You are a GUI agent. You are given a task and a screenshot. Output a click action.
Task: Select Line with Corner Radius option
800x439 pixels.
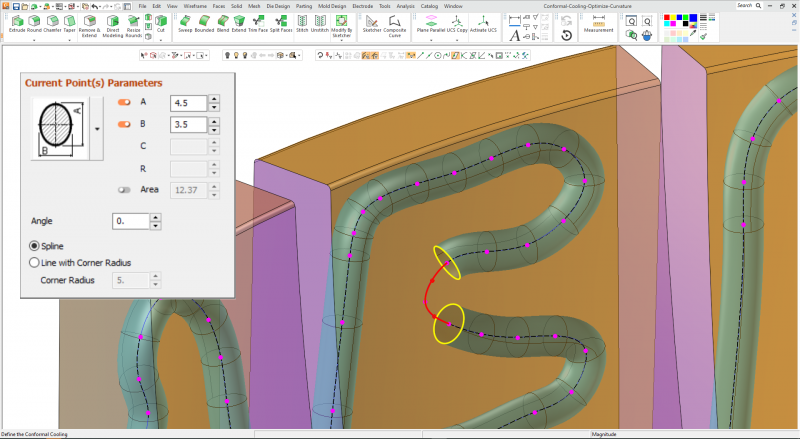coord(34,262)
